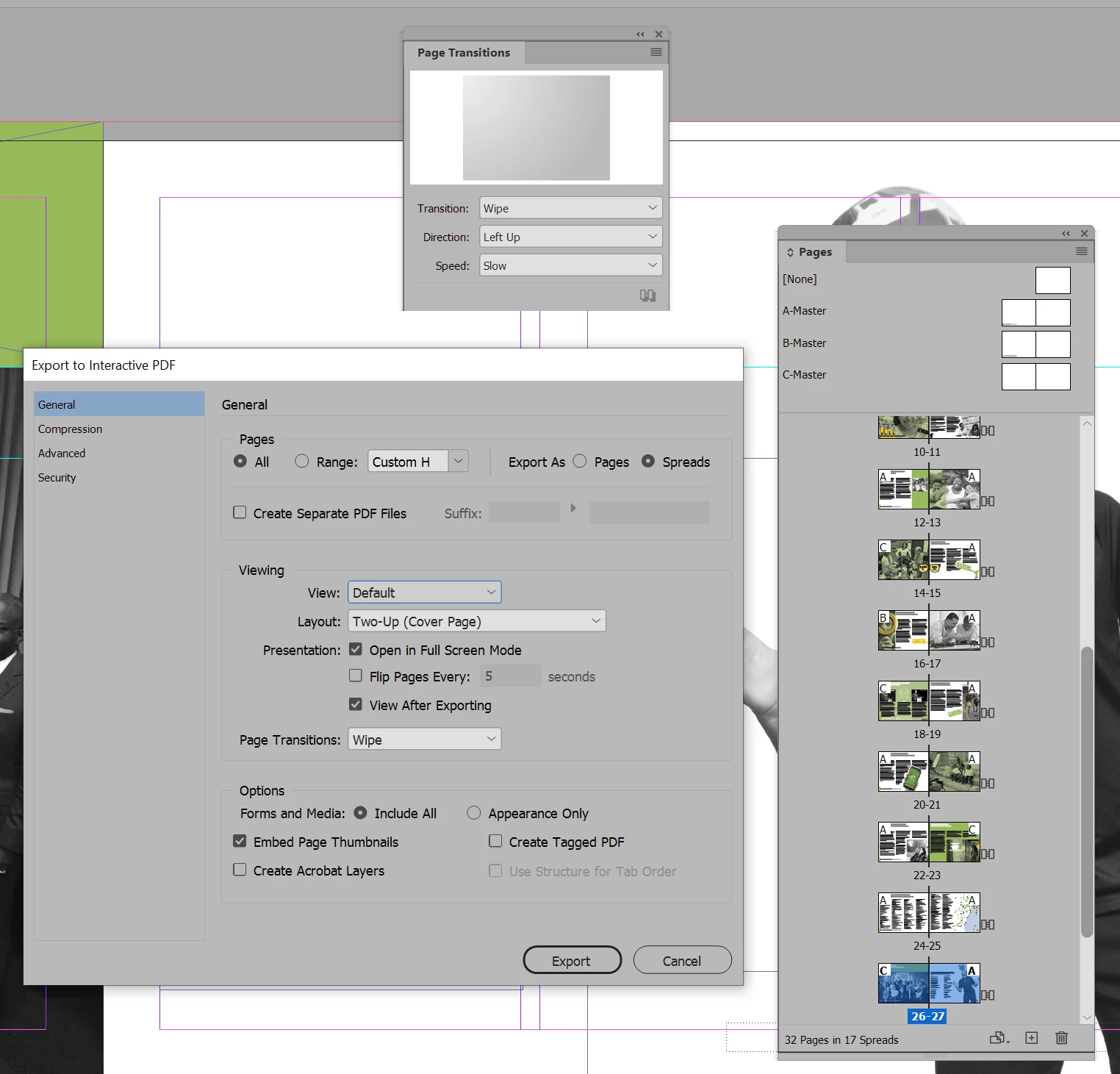
Task: Enable Create Separate PDF Files
Action: pos(240,512)
